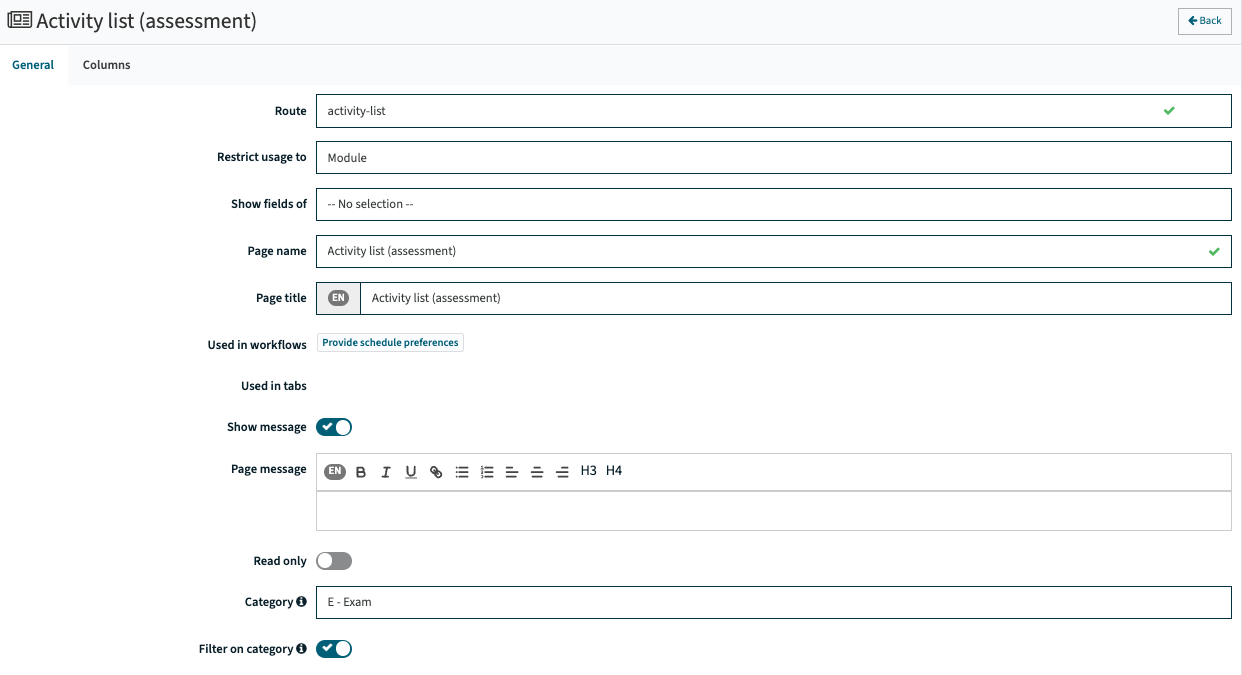1242x675 pixels.
Task: Click the EN language badge in the message toolbar
Action: (335, 471)
